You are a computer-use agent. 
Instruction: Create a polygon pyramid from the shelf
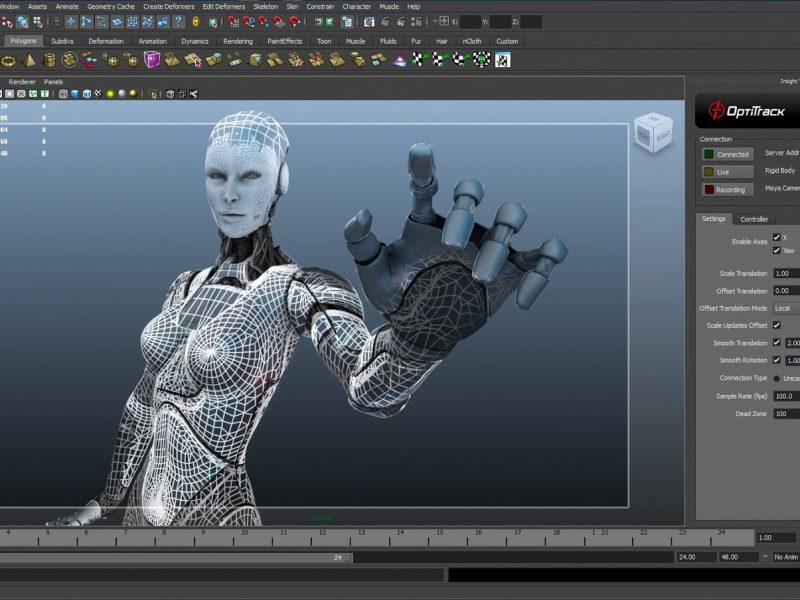coord(29,60)
